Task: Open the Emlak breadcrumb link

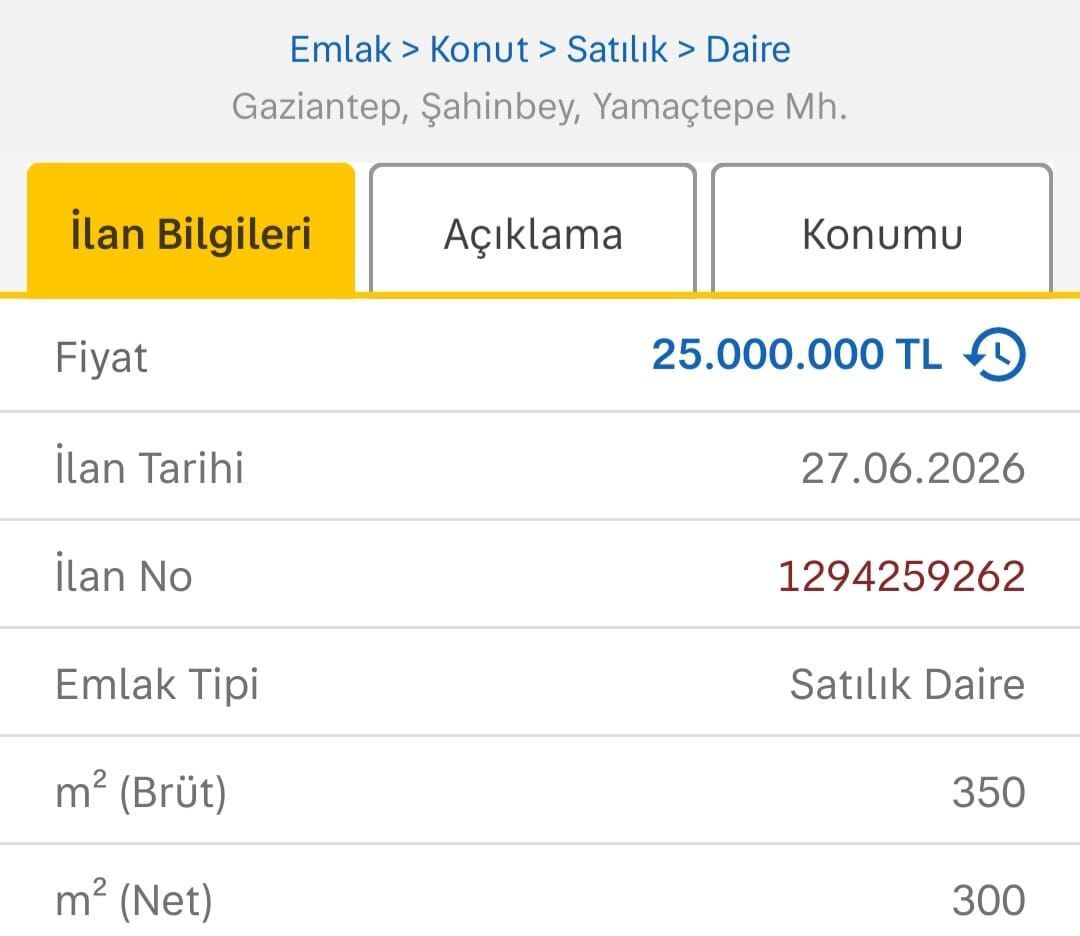Action: [340, 50]
